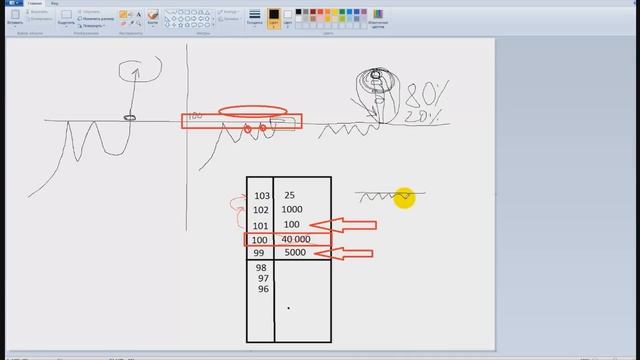Choose the Oval callout shape
Screen dimensions: 640x360
pos(200,25)
